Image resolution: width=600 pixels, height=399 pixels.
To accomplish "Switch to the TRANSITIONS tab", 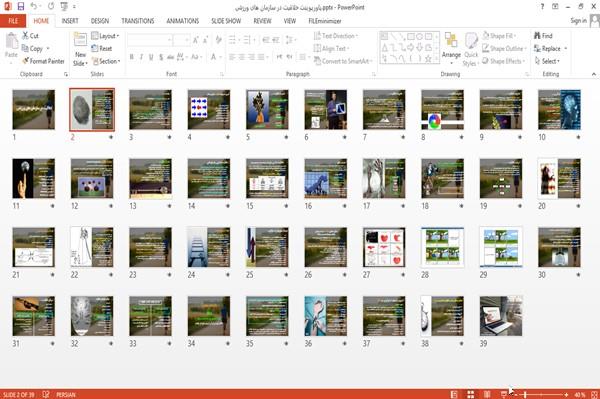I will click(138, 21).
